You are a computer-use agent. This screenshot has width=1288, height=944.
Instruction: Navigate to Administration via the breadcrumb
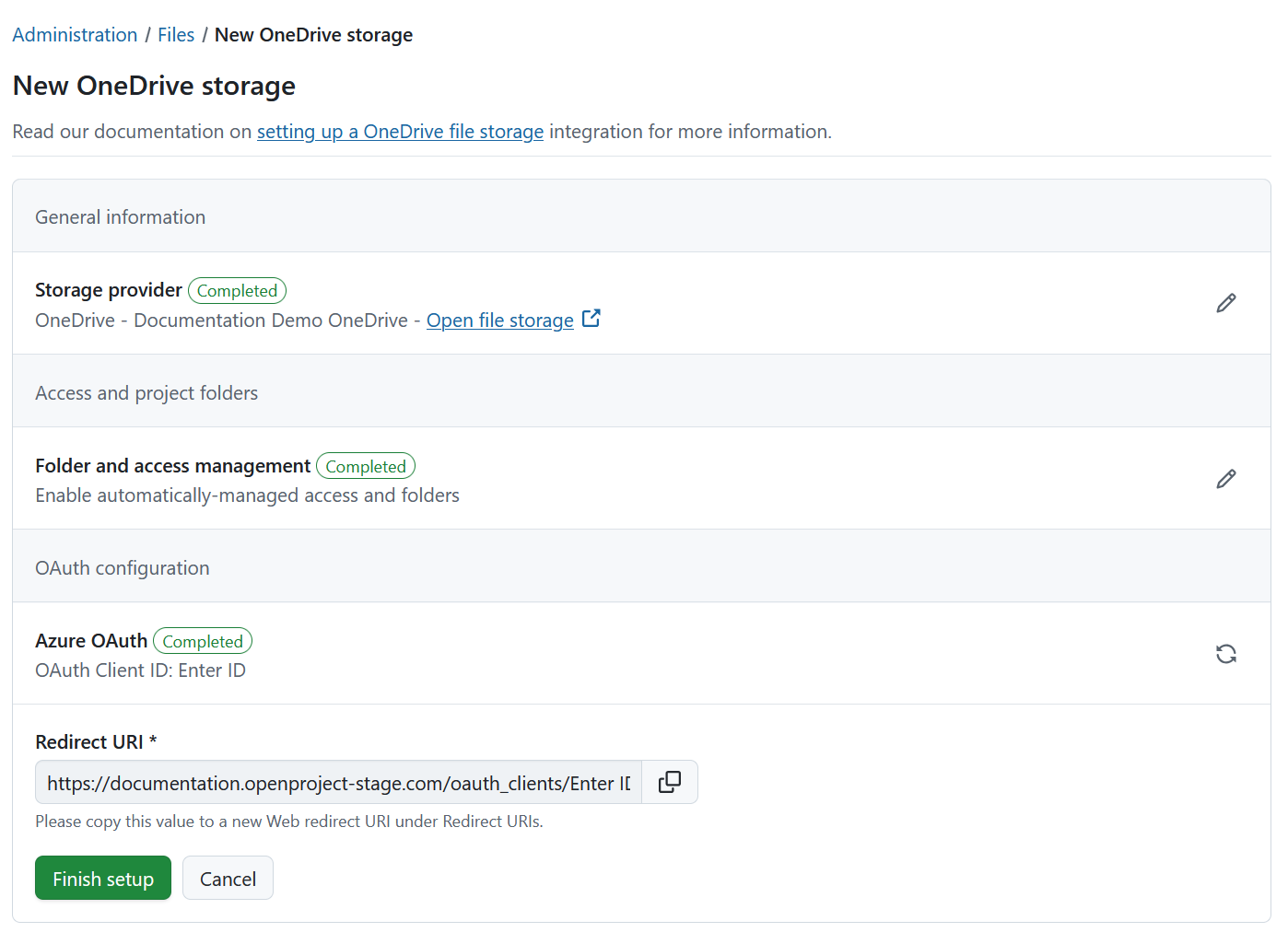point(75,34)
